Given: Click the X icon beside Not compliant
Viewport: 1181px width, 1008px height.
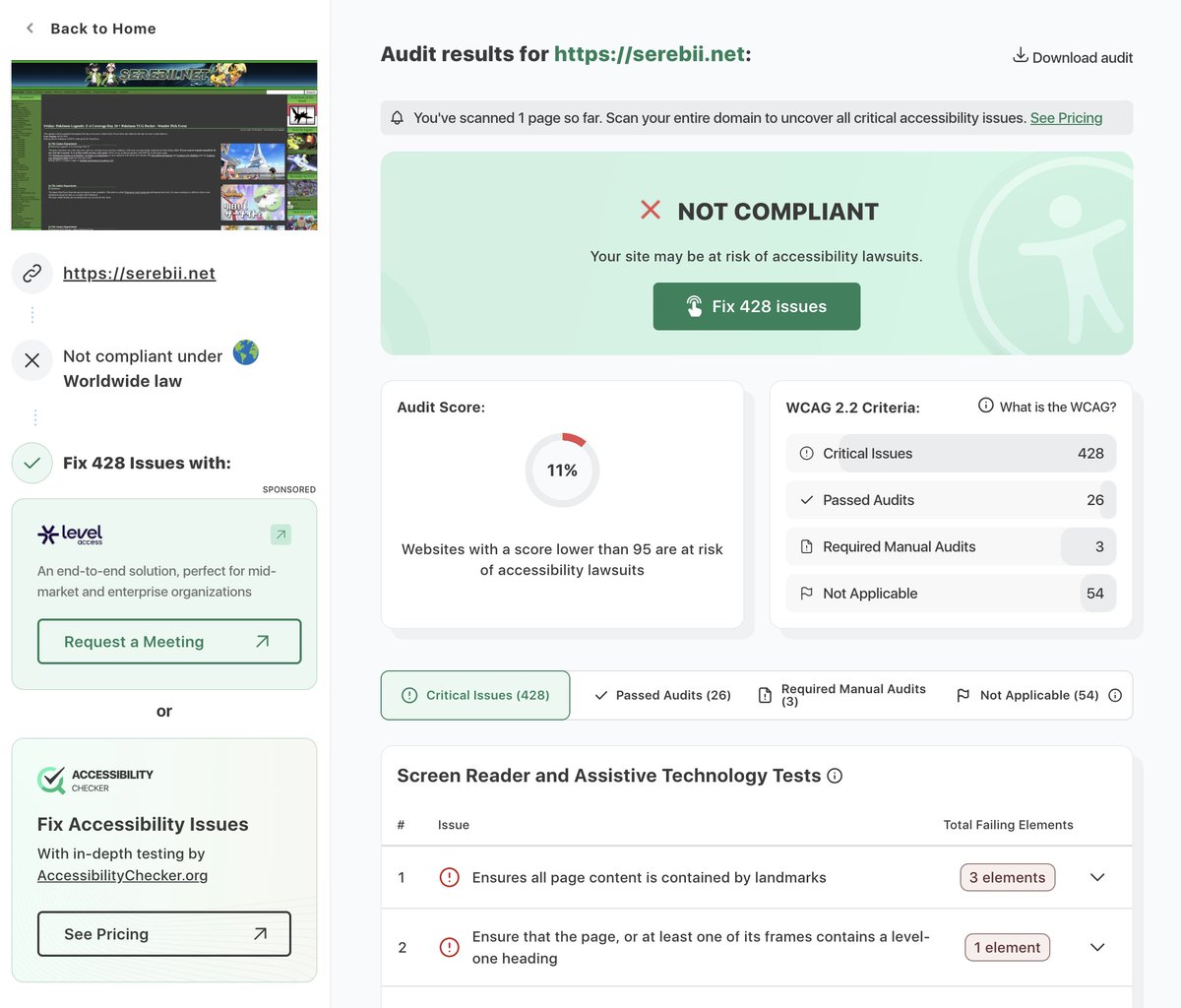Looking at the screenshot, I should pos(32,360).
